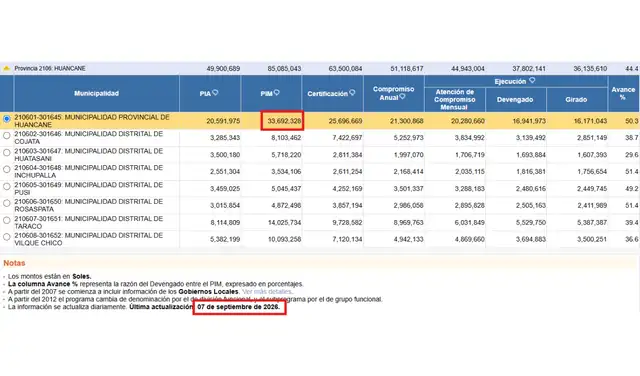Screen dimensions: 640x376
Task: Click the Girado column header
Action: coord(577,100)
